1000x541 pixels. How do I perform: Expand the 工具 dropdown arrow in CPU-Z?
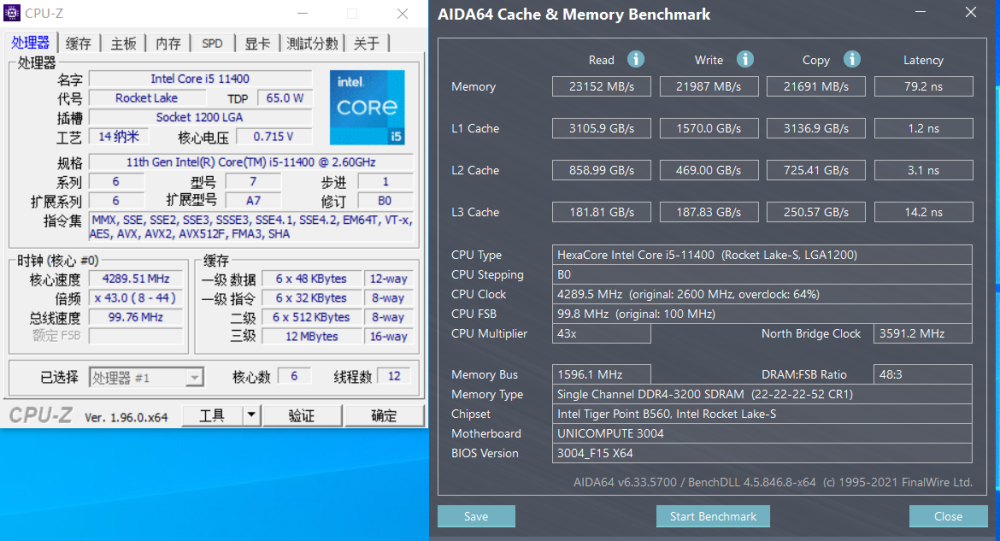252,415
